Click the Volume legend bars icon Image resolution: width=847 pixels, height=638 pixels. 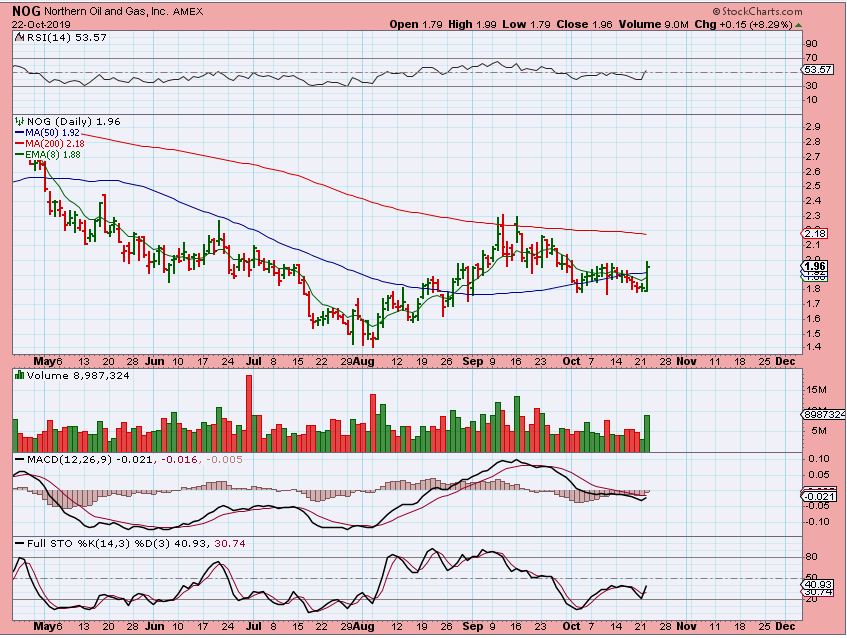20,375
